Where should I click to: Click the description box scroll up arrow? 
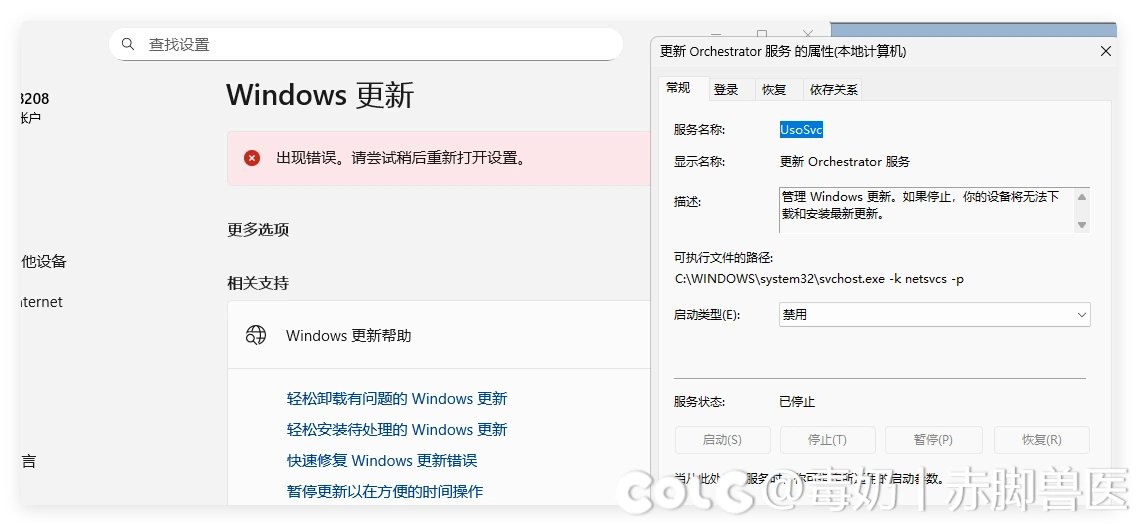[1082, 197]
